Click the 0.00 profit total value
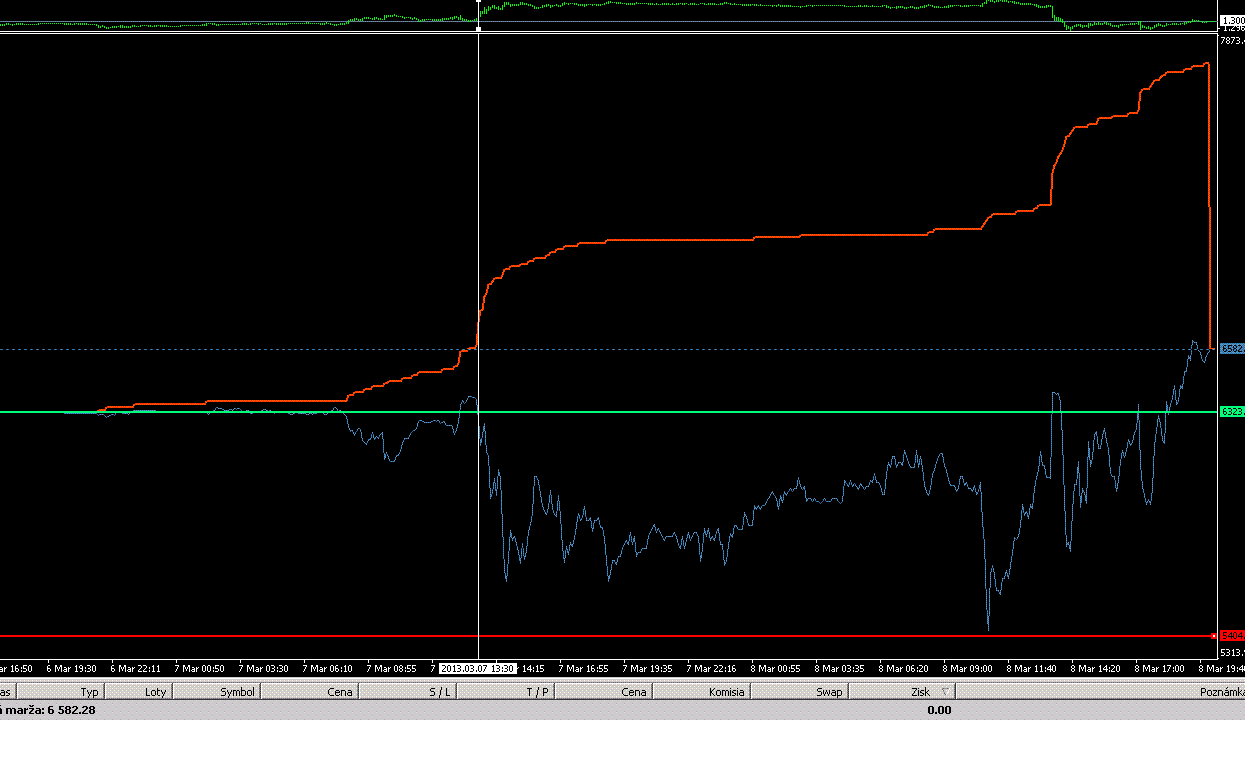This screenshot has width=1245, height=778. click(939, 710)
